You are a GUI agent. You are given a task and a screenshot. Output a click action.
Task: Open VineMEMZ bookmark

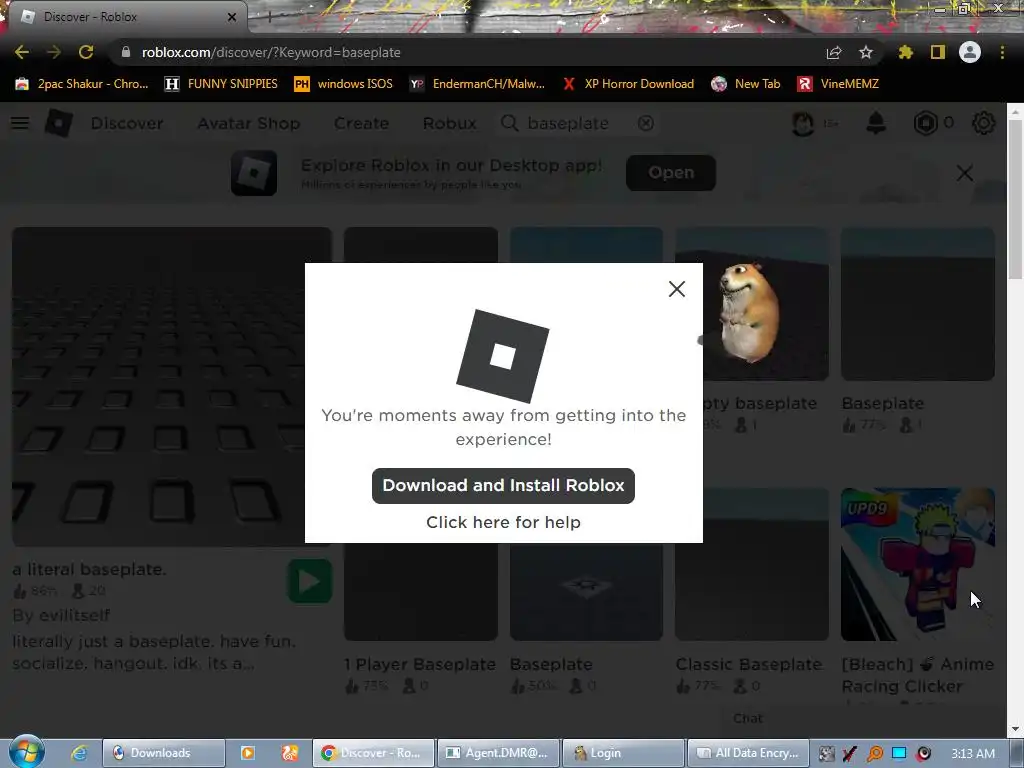838,84
